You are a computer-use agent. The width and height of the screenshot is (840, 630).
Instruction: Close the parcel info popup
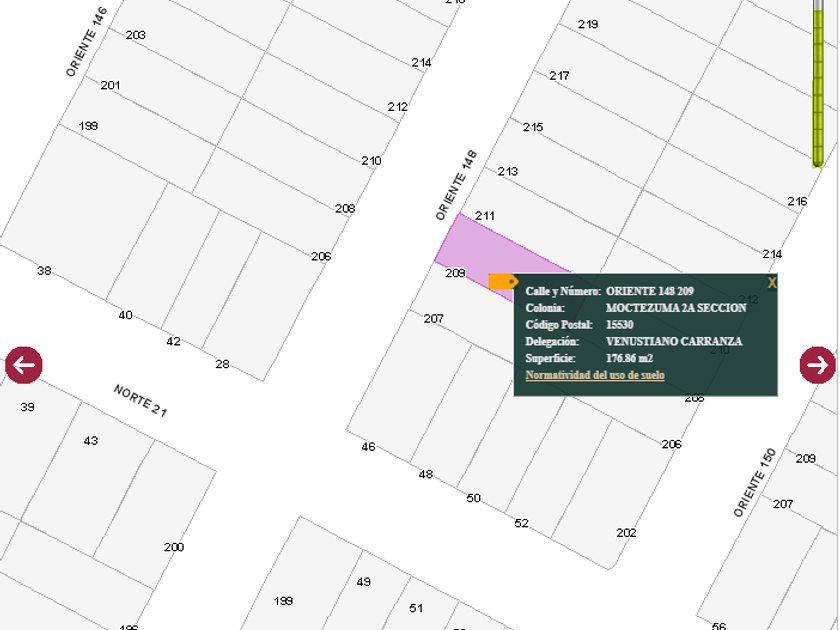[x=772, y=283]
